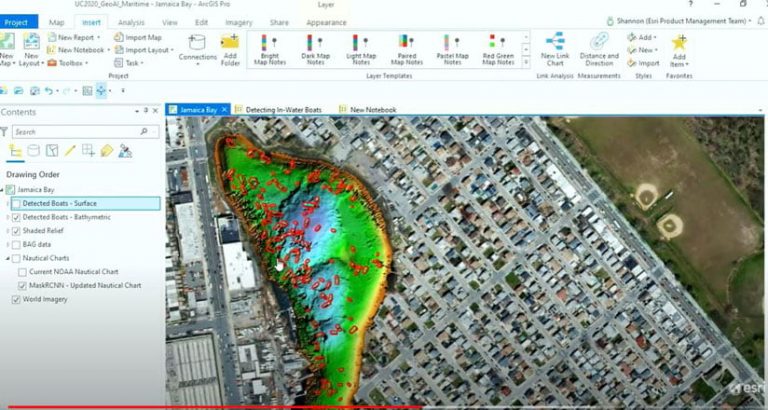Check the BAG data layer checkbox

click(x=16, y=244)
